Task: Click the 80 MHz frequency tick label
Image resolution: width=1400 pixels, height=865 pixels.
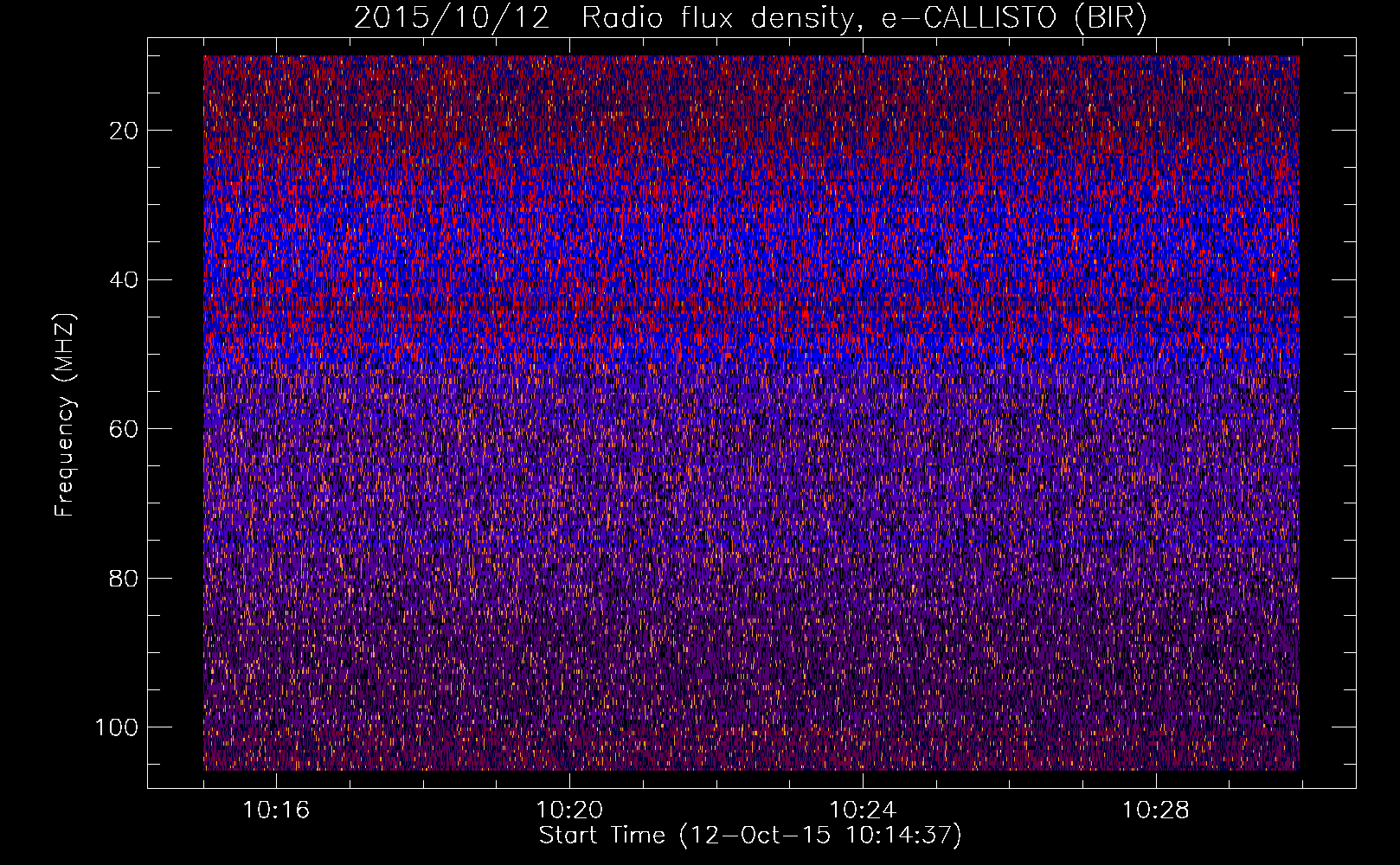Action: click(x=125, y=579)
